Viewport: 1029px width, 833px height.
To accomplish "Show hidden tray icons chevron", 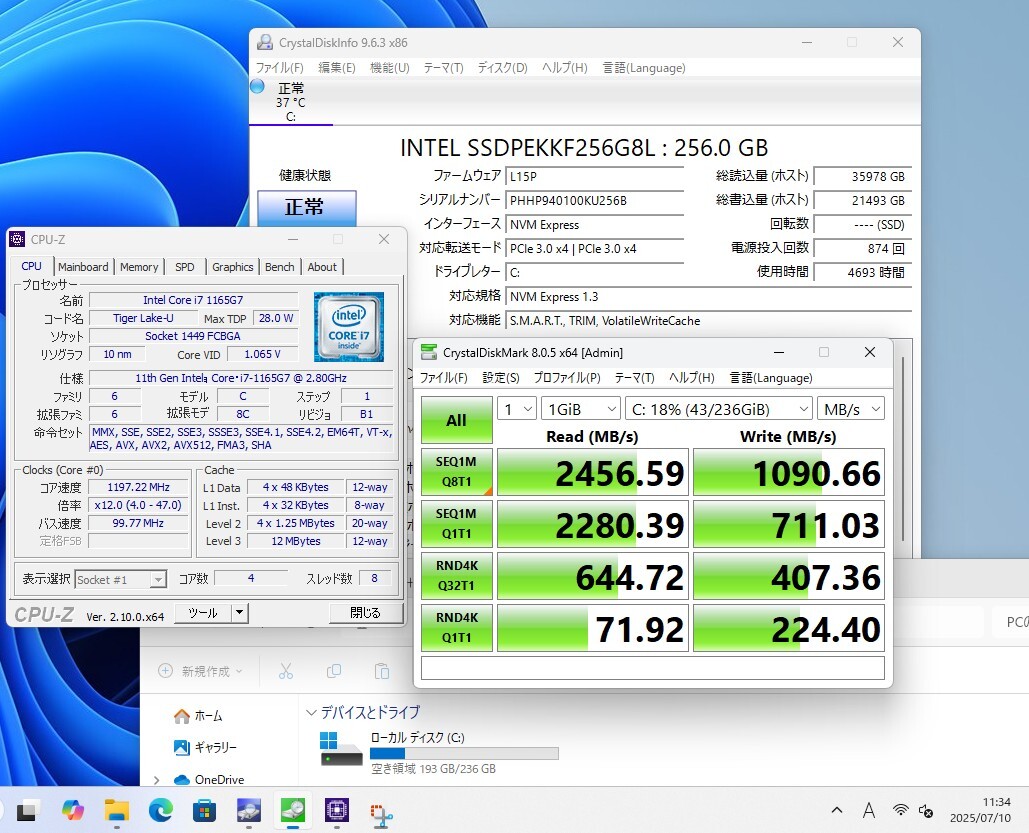I will 837,811.
